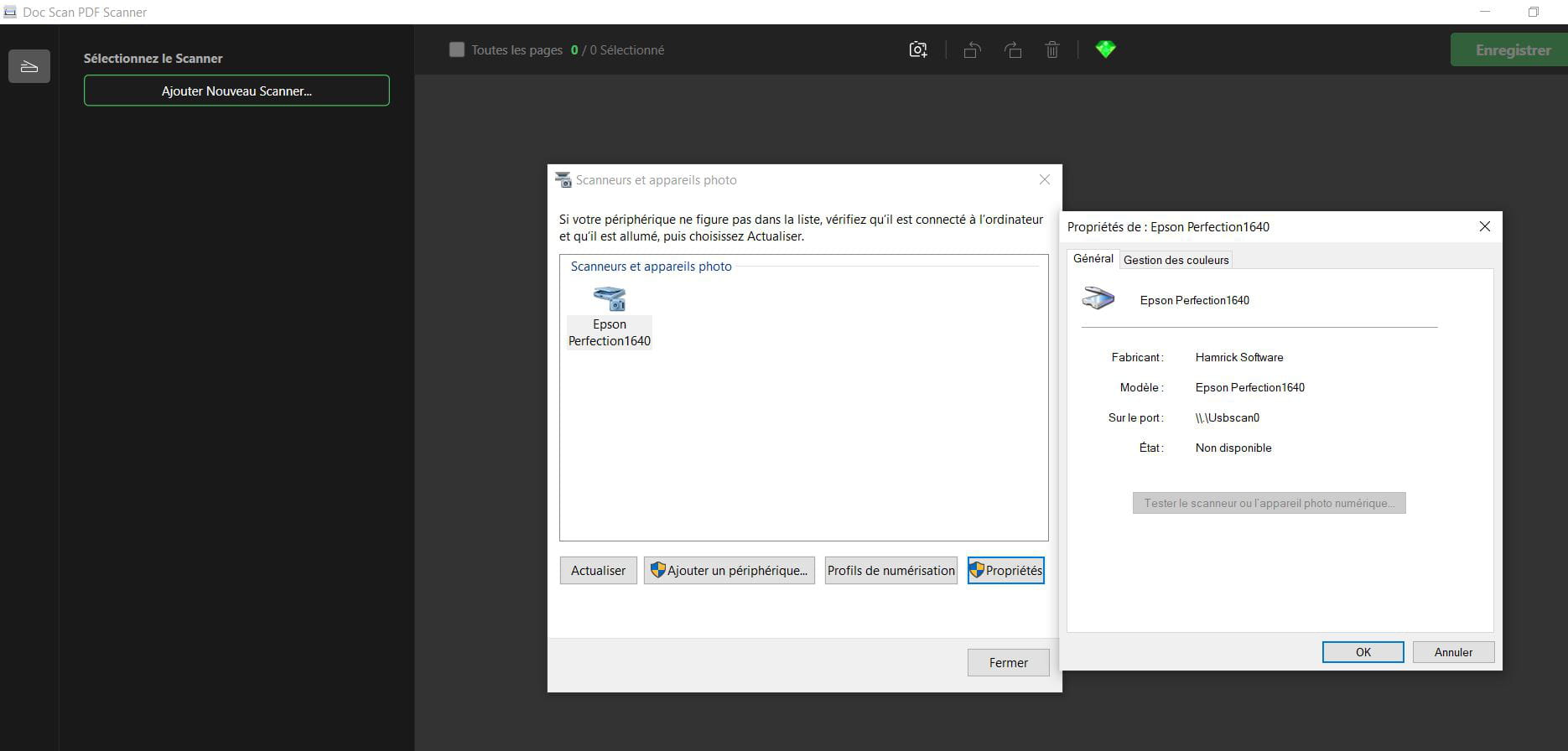
Task: Rotate pages right with the toolbar icon
Action: (1013, 49)
